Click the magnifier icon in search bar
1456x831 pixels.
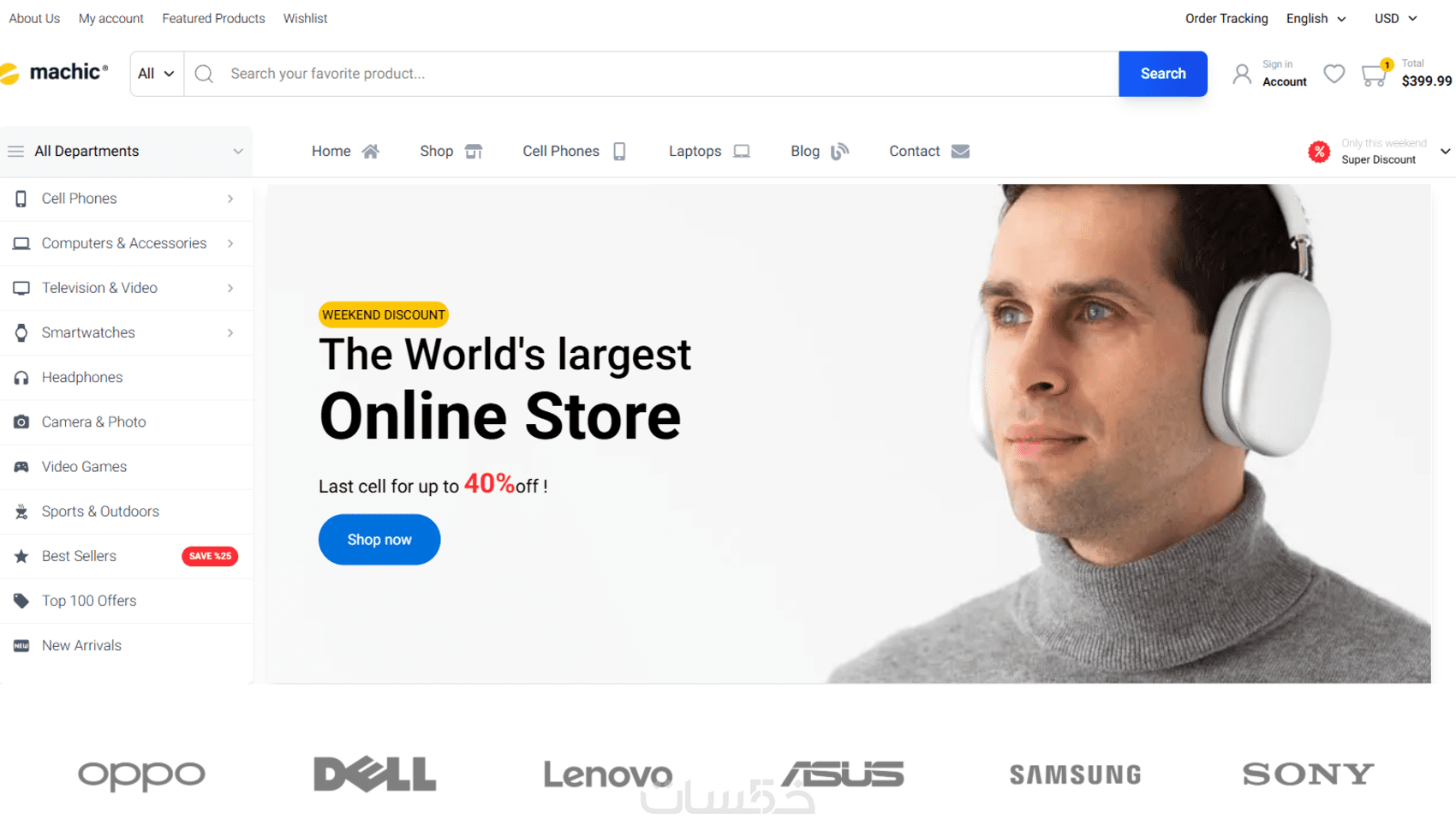(204, 74)
